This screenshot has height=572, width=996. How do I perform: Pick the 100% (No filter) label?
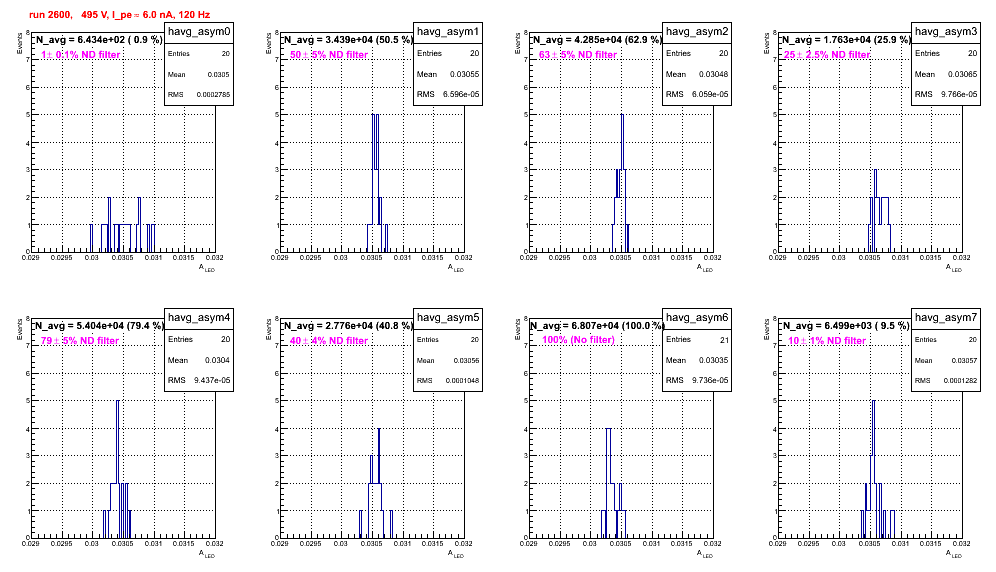click(x=579, y=340)
